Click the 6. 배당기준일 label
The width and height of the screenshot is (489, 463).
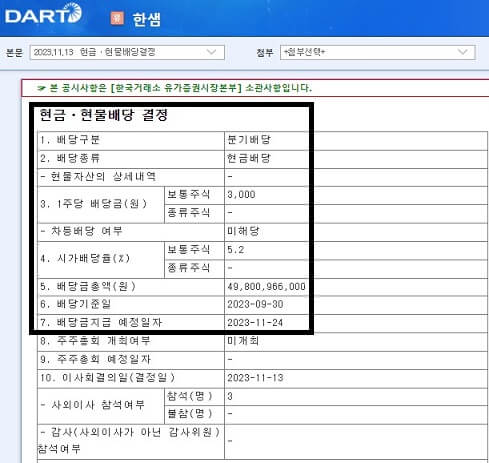(x=75, y=304)
